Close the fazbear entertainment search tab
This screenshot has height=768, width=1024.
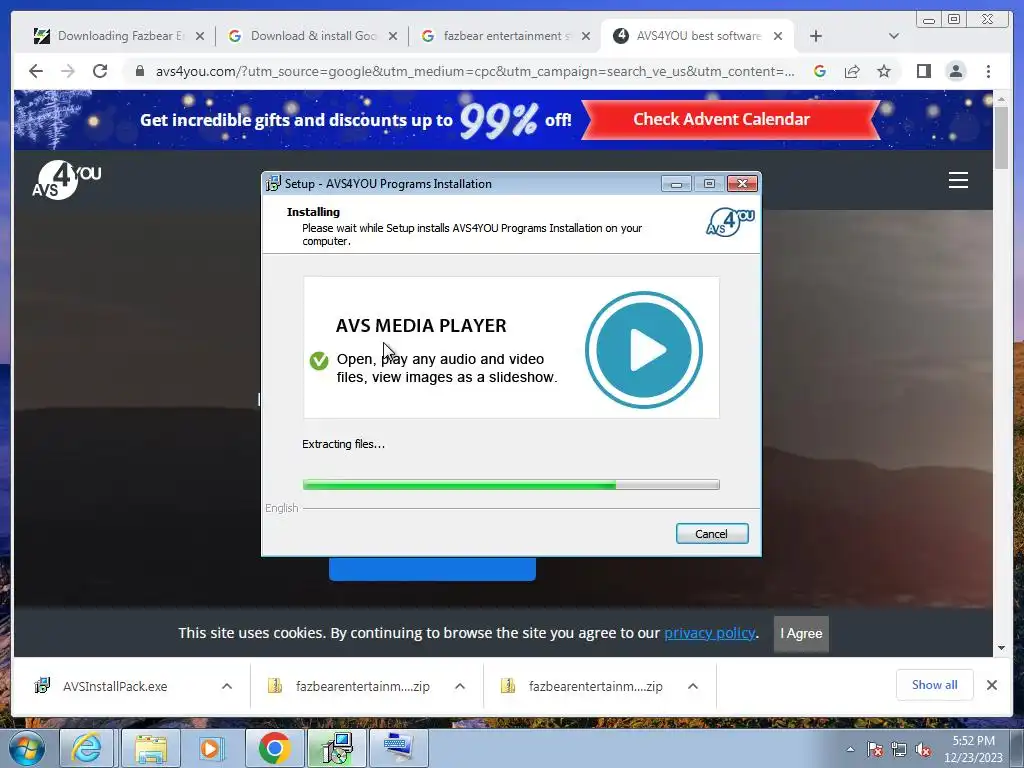(x=586, y=36)
